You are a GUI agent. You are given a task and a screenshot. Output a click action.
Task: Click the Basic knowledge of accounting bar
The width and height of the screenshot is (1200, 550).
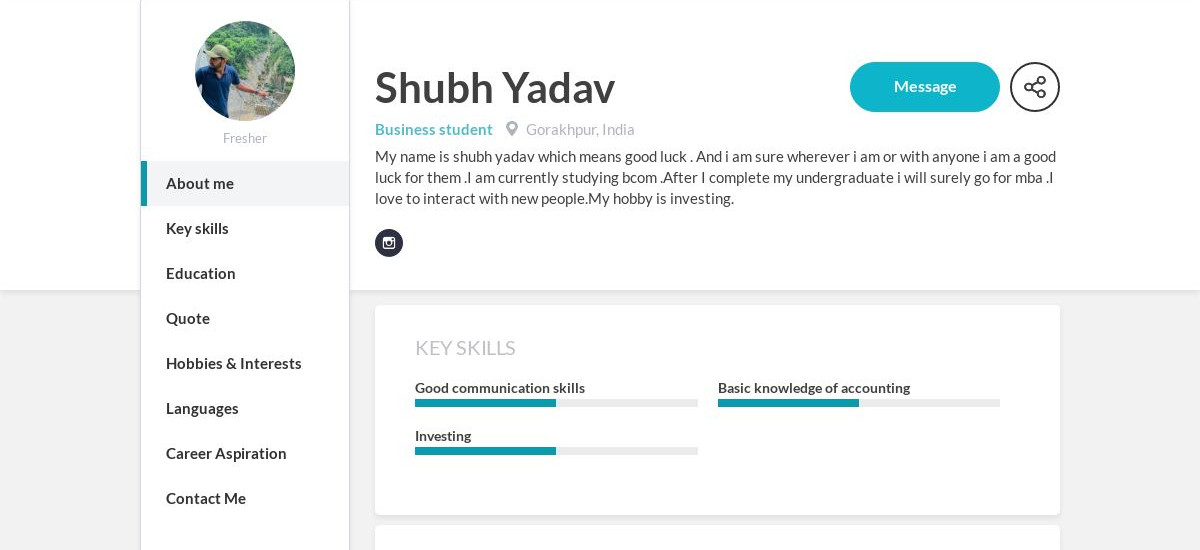[859, 403]
